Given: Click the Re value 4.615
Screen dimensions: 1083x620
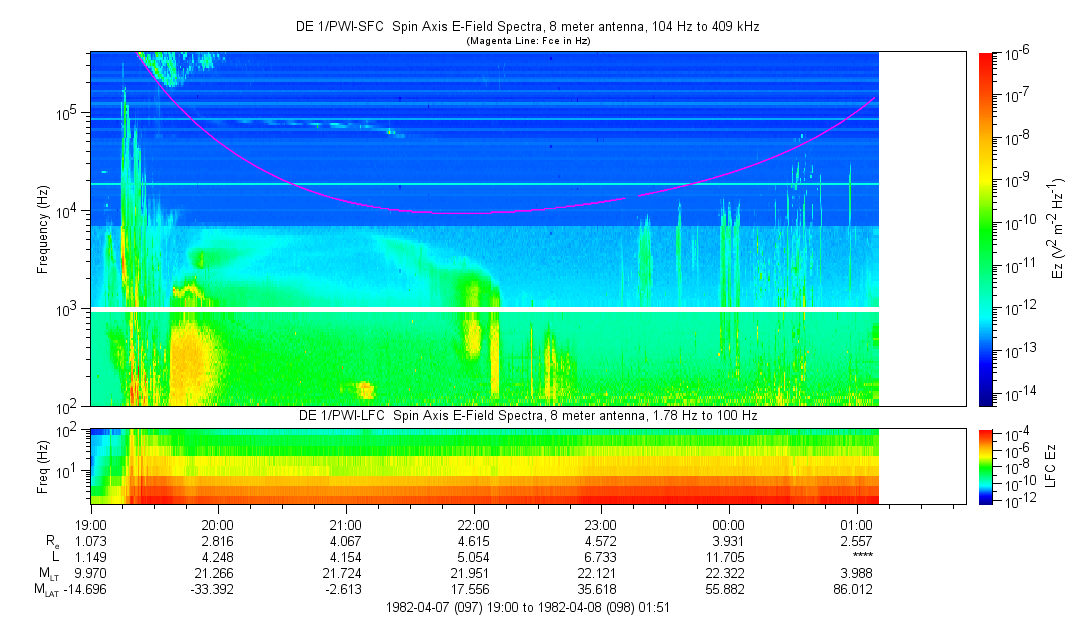Looking at the screenshot, I should click(x=473, y=541).
